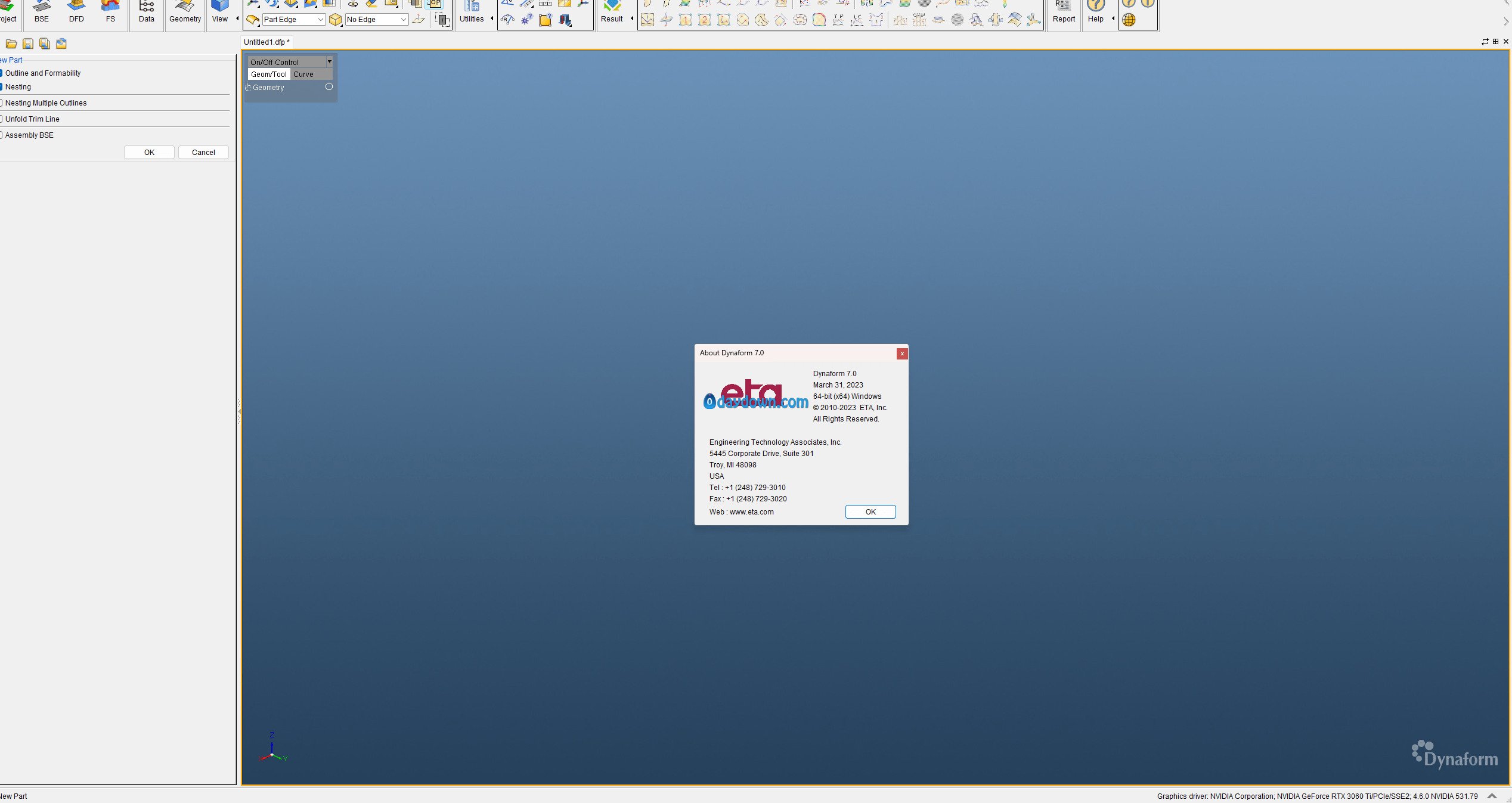The image size is (1512, 803).
Task: Click the swap layout icon at viewport top right
Action: (x=1485, y=42)
